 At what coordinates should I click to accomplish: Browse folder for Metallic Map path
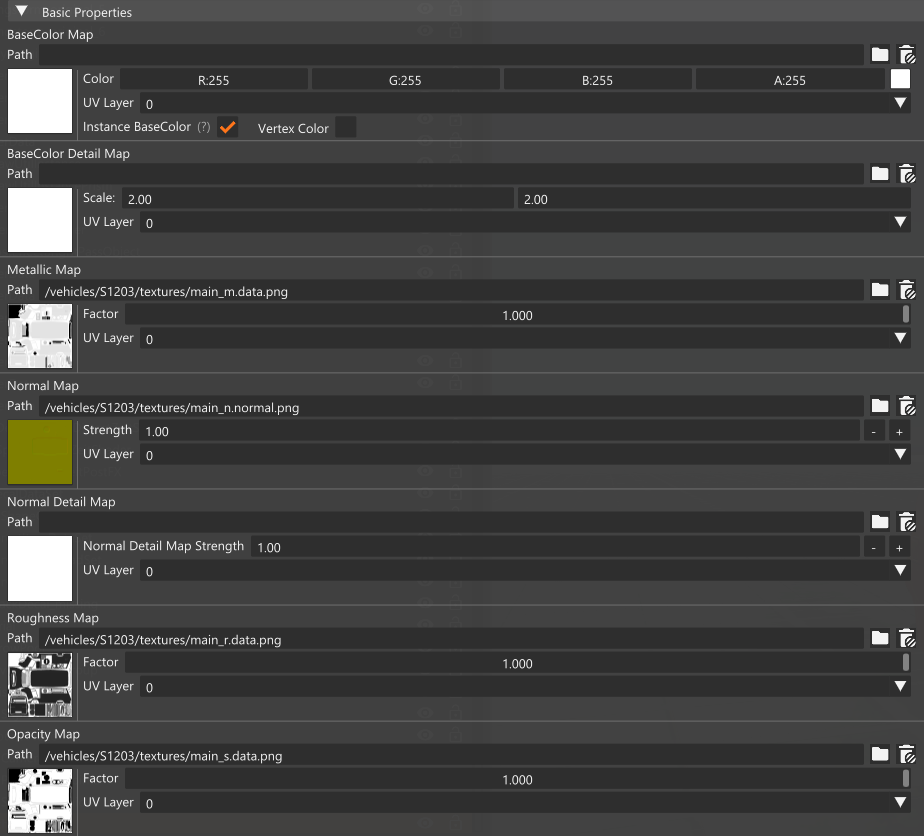pos(880,290)
